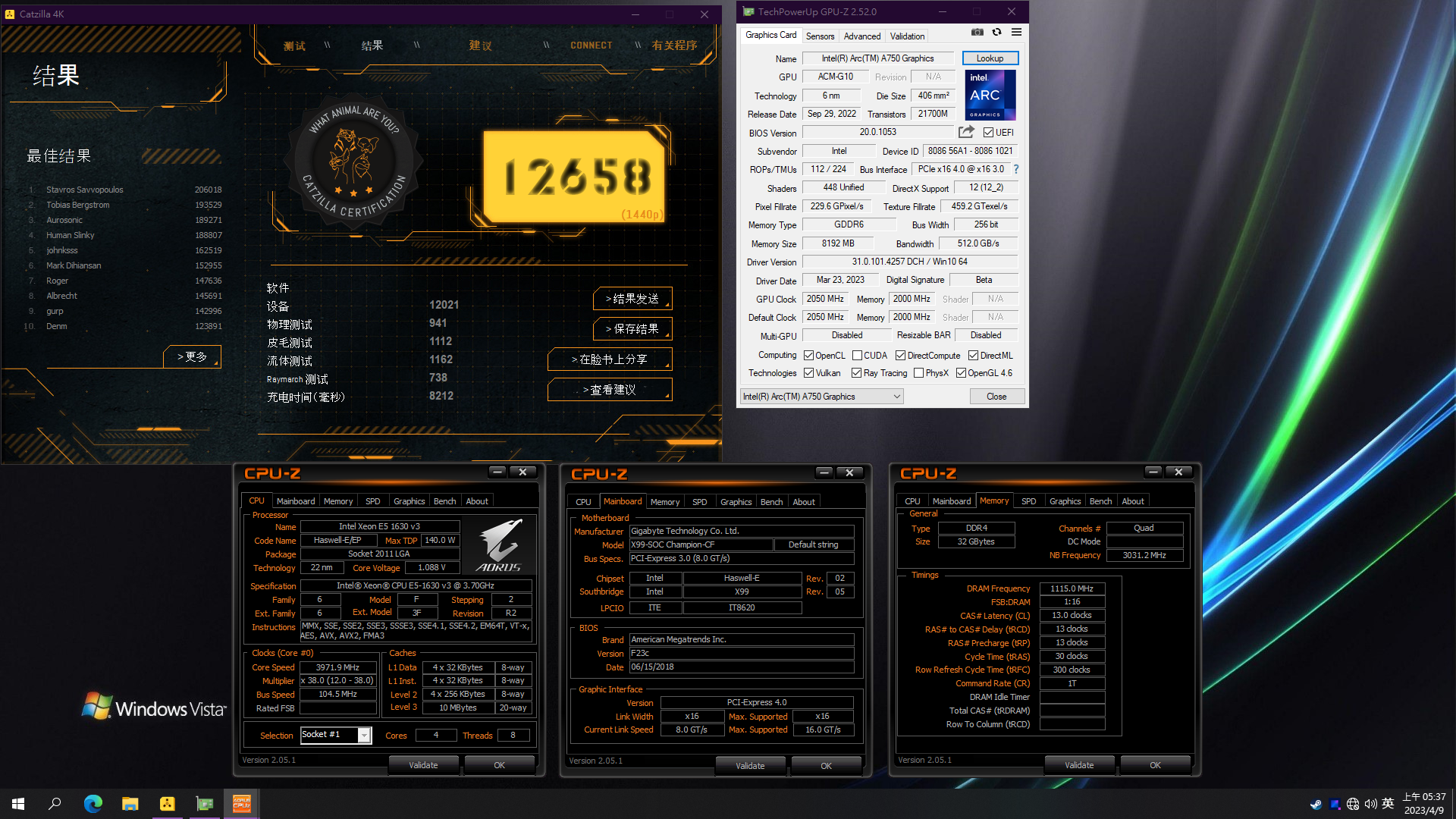Click the 结果发送 button in Catzilla
Image resolution: width=1456 pixels, height=819 pixels.
coord(632,299)
